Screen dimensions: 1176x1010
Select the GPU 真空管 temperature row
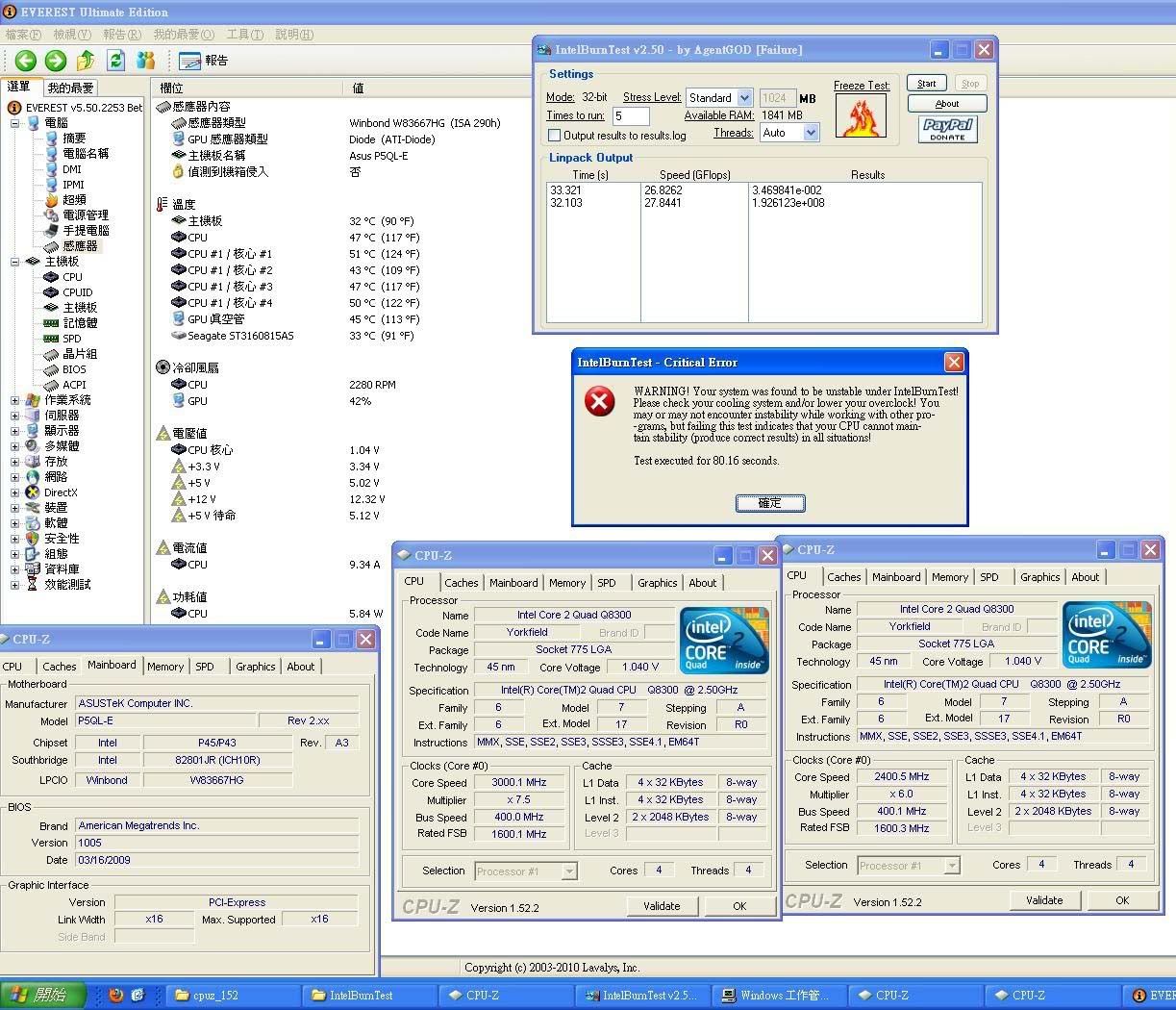[x=216, y=319]
